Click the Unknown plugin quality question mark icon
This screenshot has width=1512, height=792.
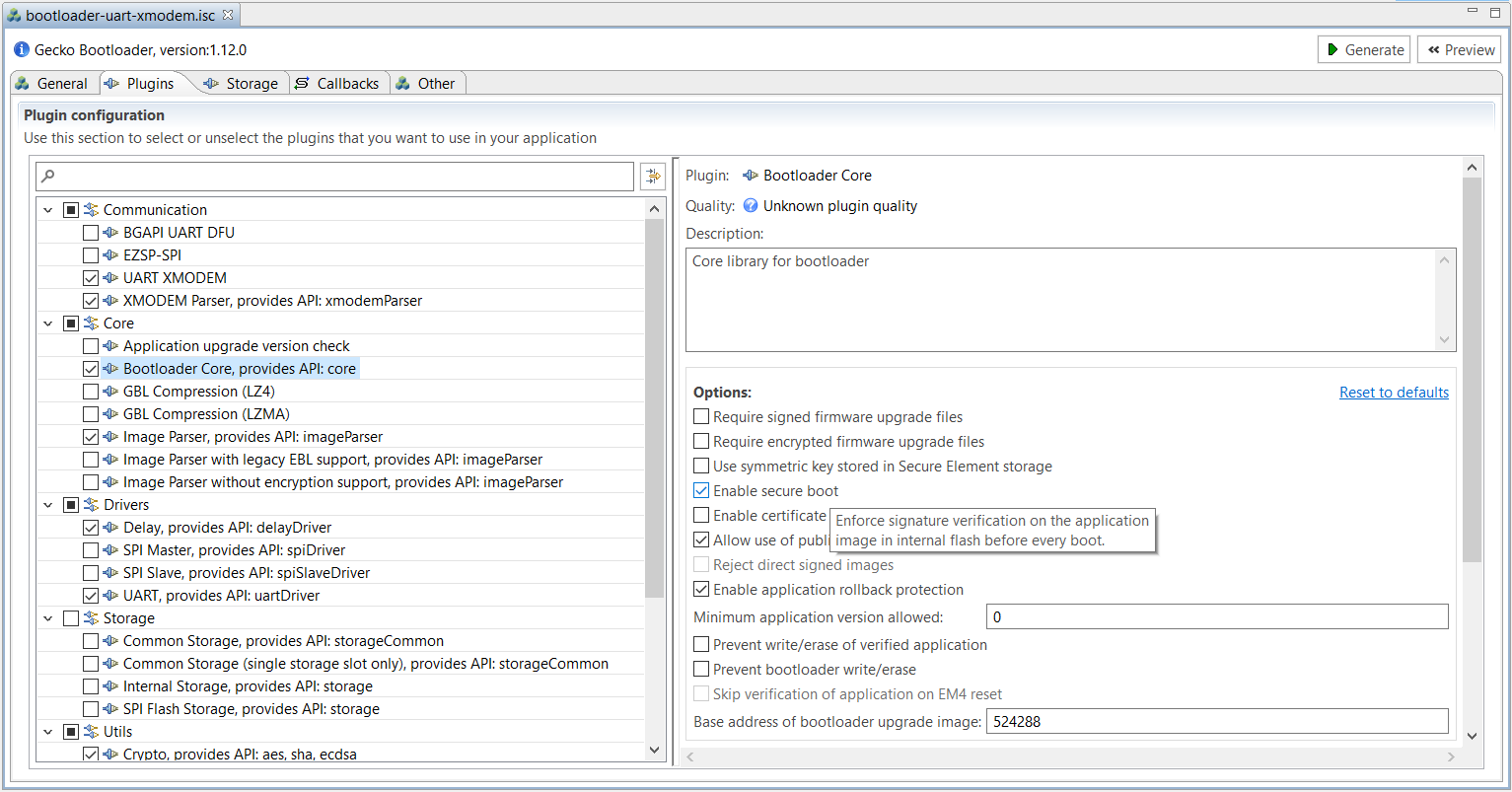(751, 206)
